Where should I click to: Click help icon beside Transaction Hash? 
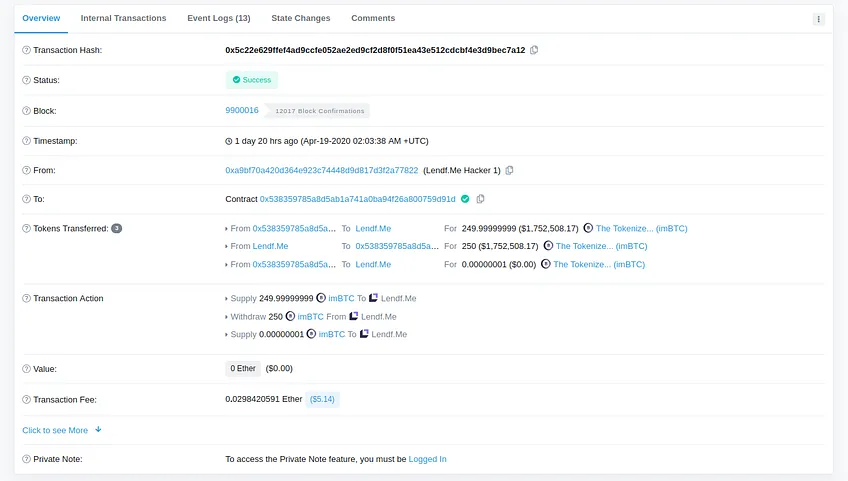[26, 50]
